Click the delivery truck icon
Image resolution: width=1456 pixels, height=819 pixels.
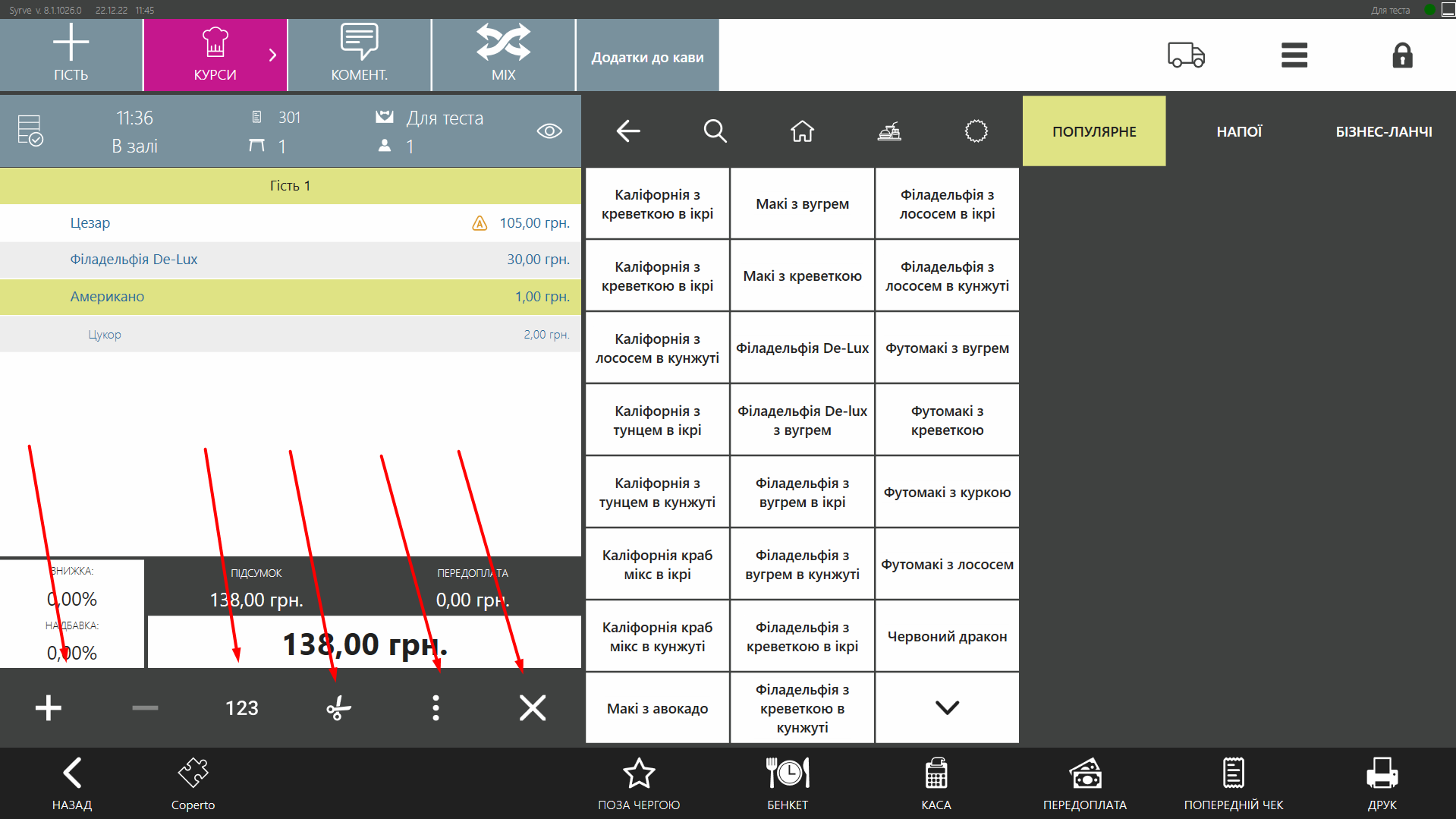(1186, 55)
